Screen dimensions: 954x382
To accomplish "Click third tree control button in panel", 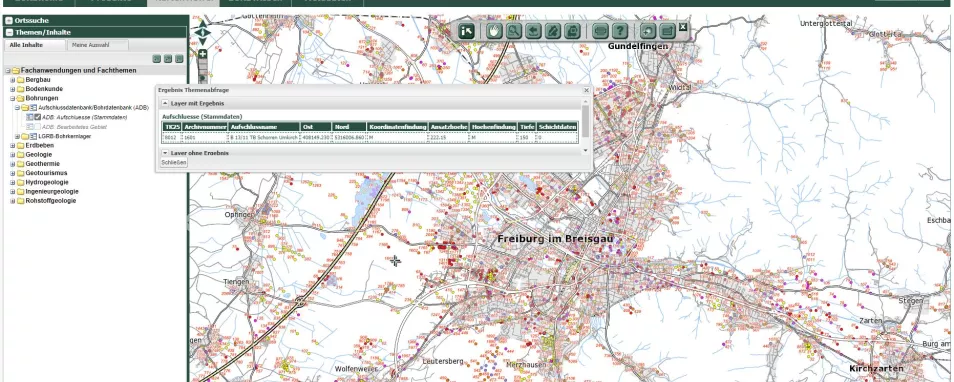I will tap(179, 59).
